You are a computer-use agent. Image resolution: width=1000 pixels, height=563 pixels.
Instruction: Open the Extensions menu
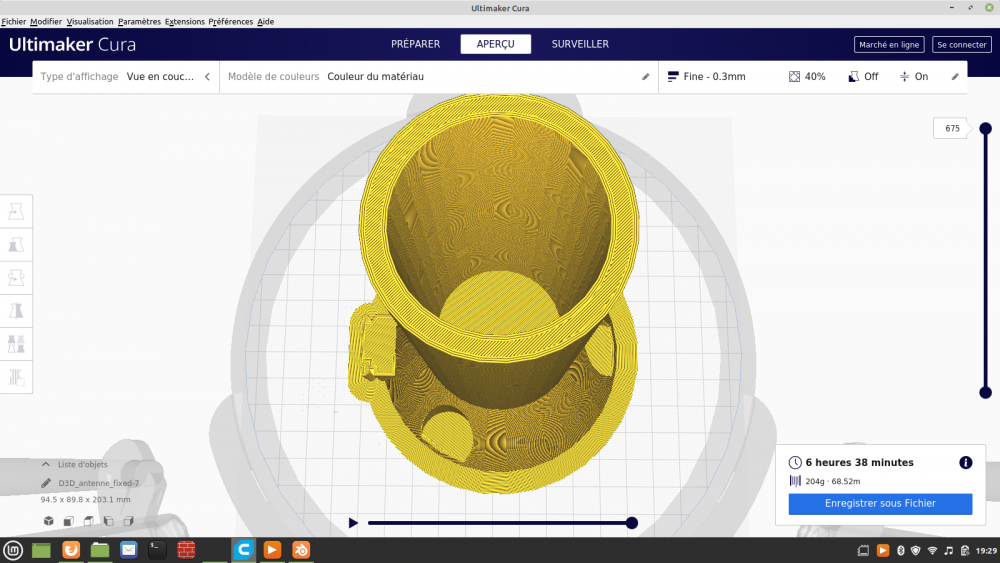(184, 22)
